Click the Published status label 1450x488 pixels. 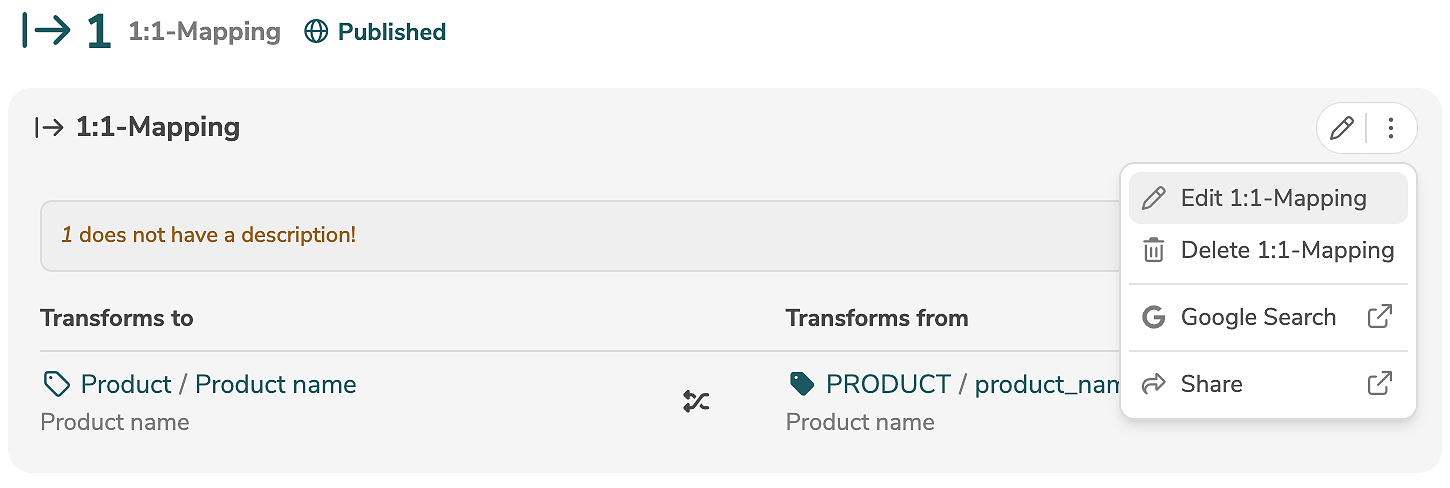coord(392,32)
